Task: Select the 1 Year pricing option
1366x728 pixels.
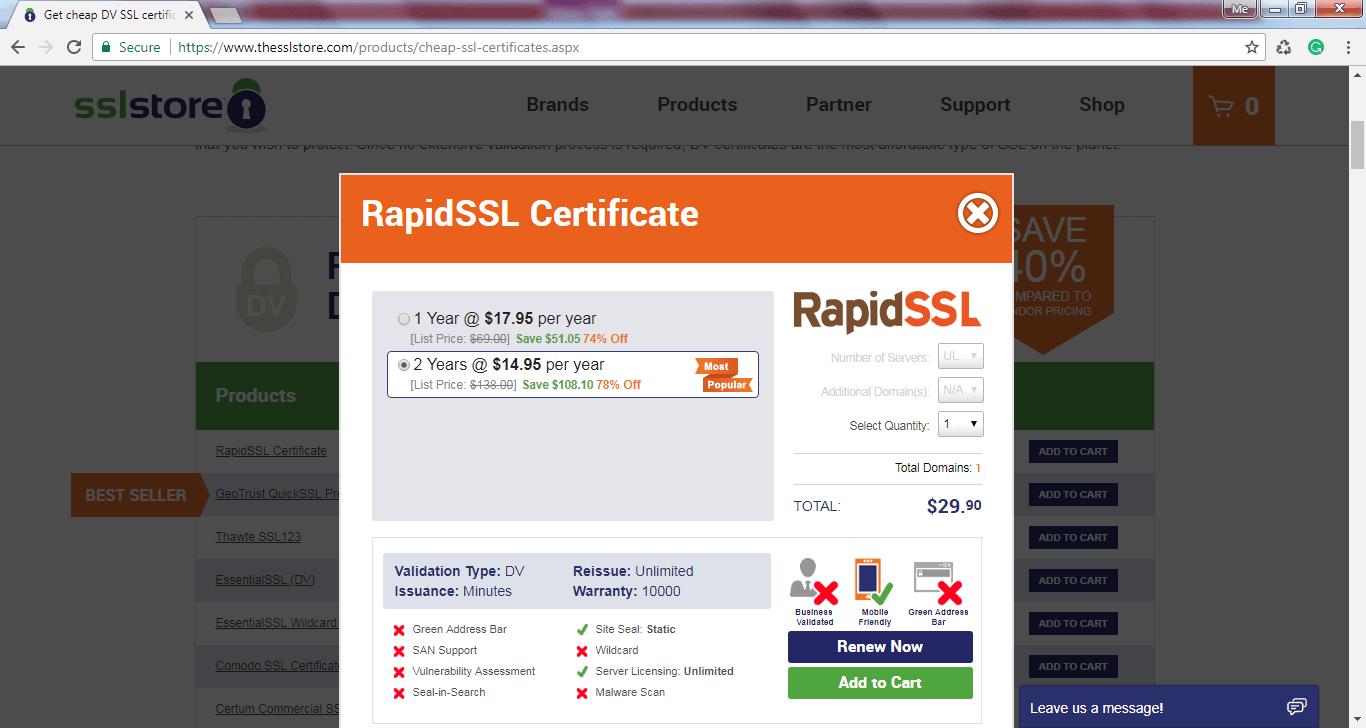Action: (x=404, y=317)
